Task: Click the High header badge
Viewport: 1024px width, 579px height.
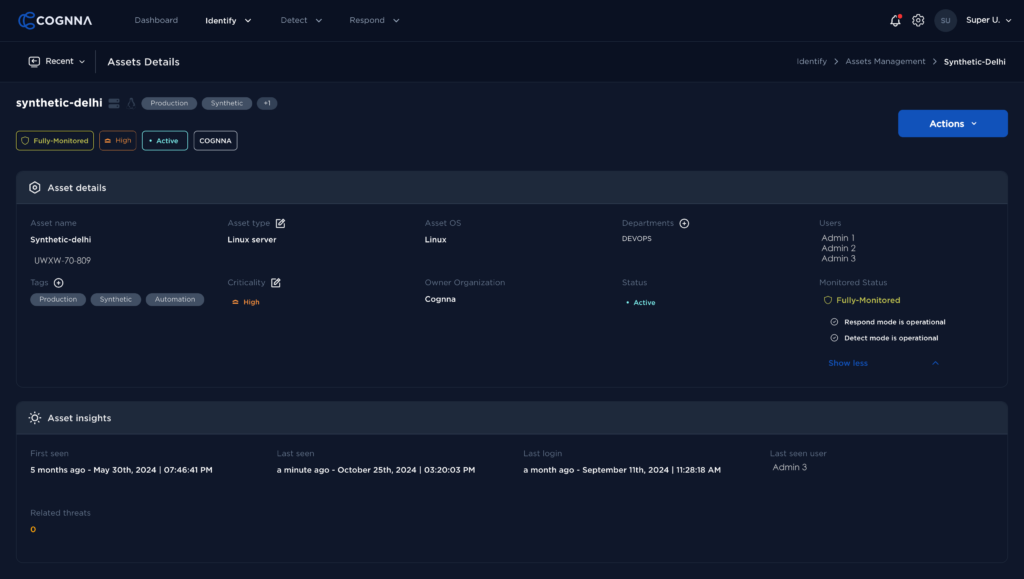Action: click(118, 140)
